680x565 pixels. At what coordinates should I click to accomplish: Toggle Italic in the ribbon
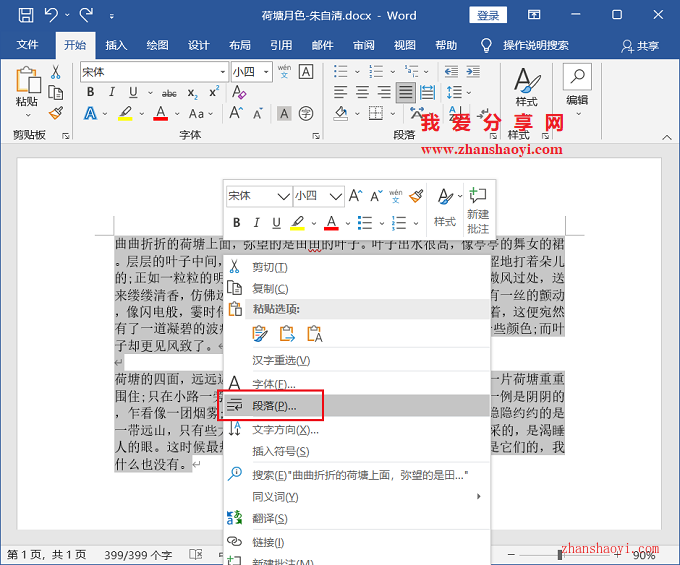[x=112, y=92]
